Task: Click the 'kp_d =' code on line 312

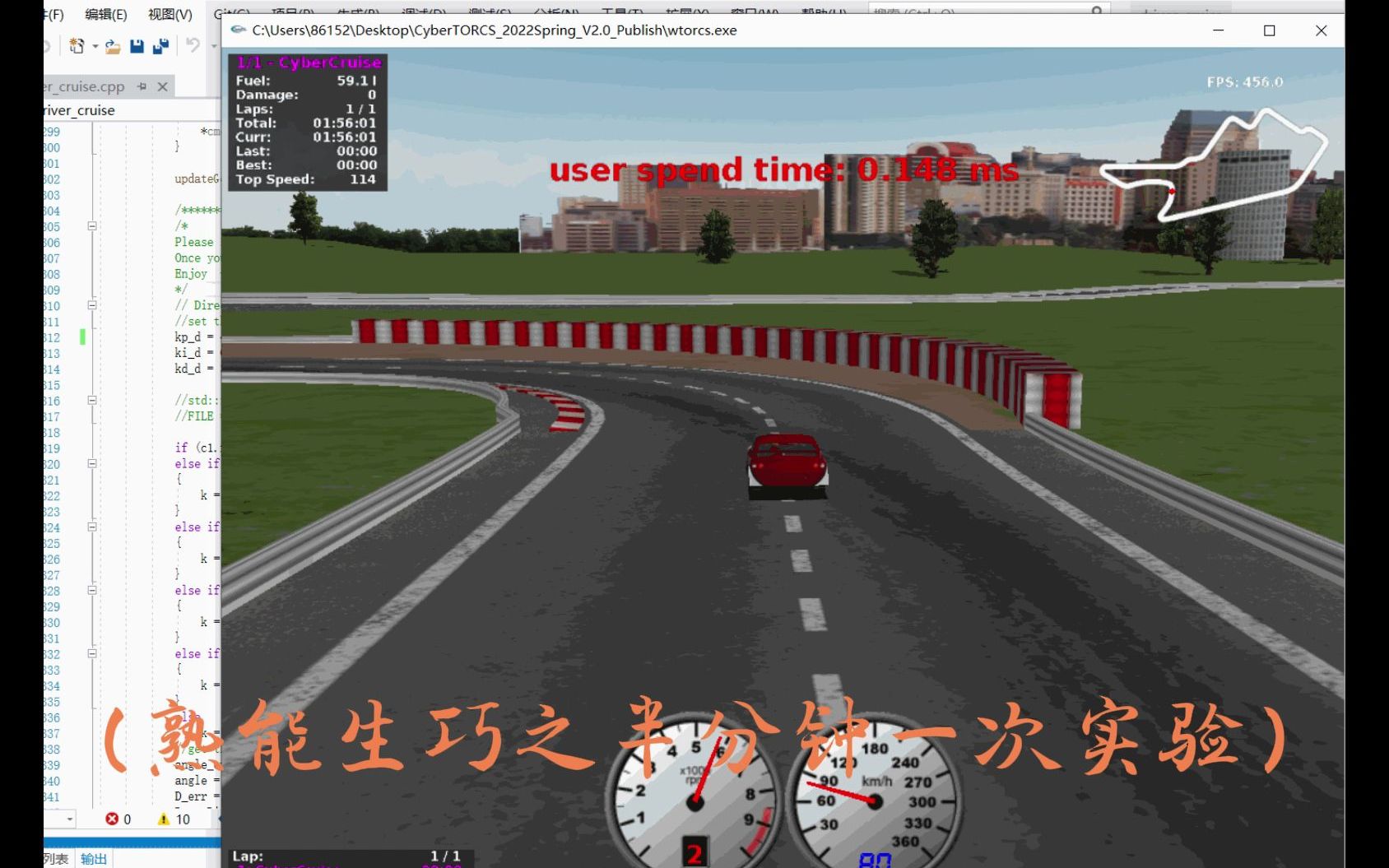Action: [194, 337]
